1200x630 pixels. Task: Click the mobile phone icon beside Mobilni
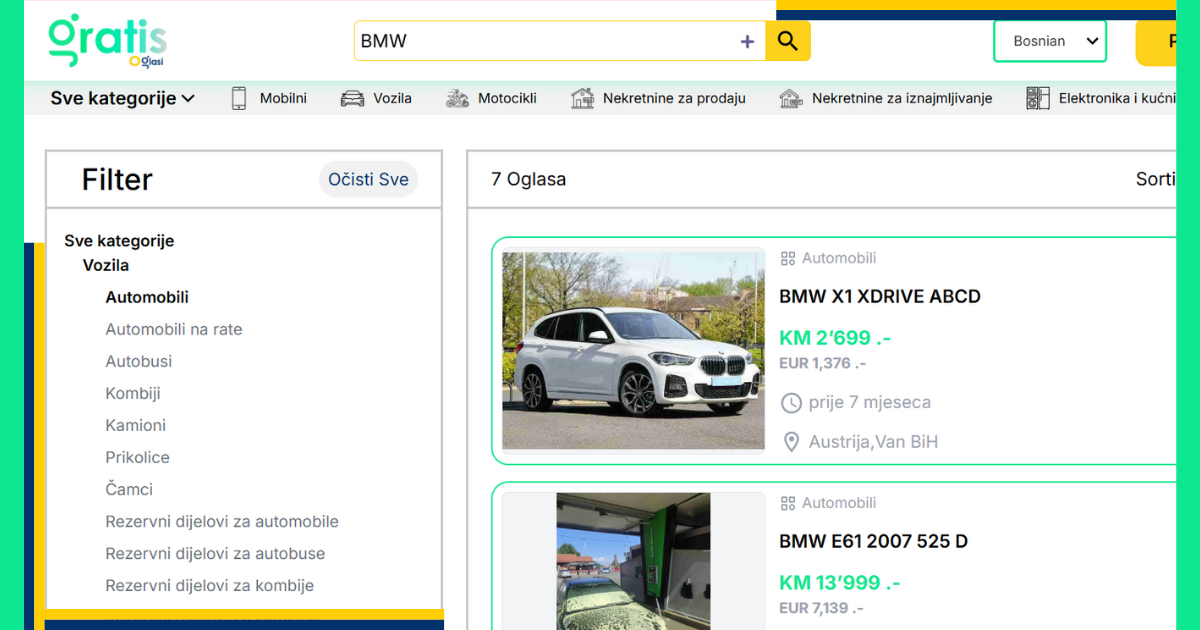(x=239, y=98)
